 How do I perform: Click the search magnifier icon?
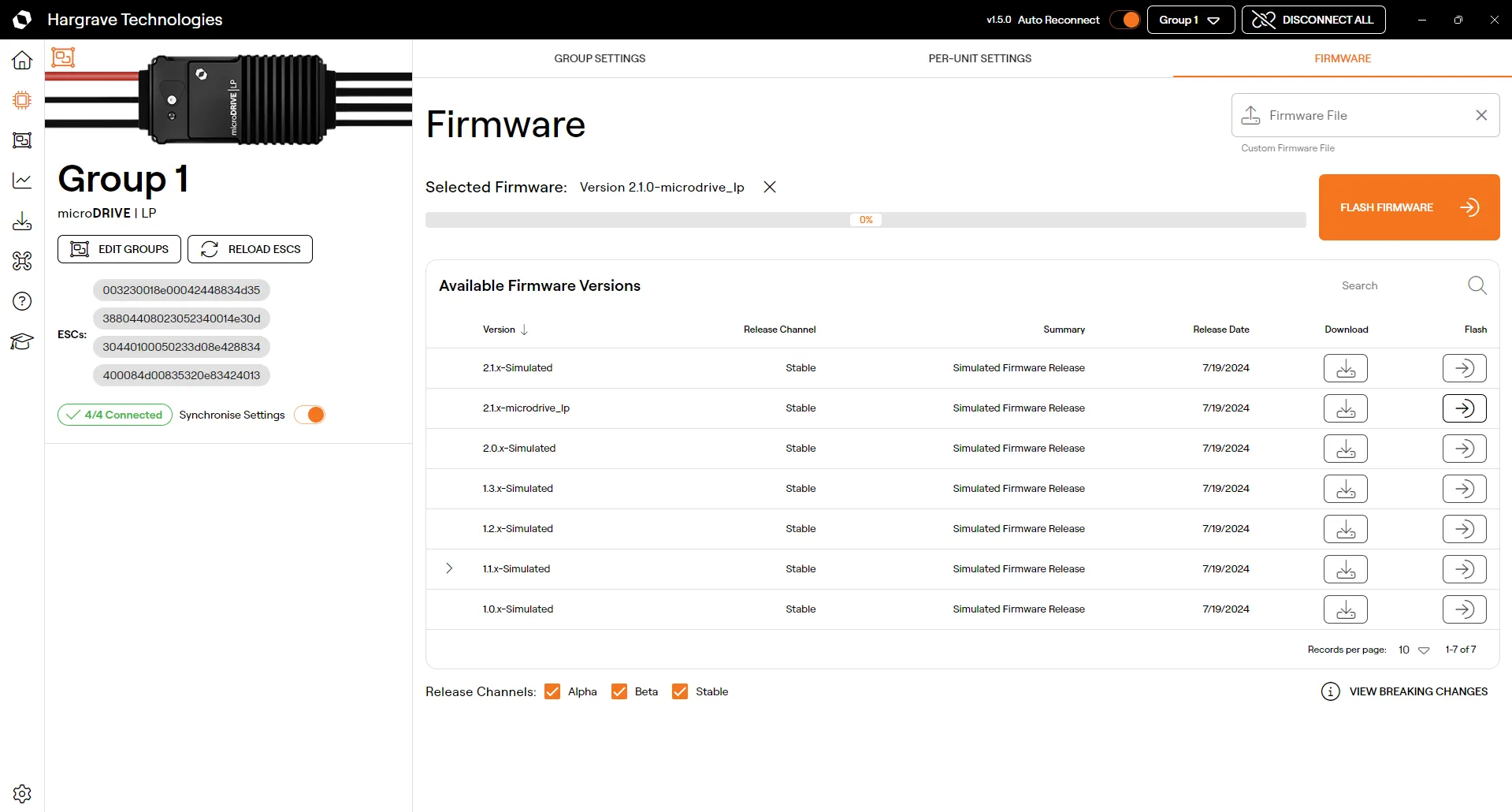tap(1477, 285)
